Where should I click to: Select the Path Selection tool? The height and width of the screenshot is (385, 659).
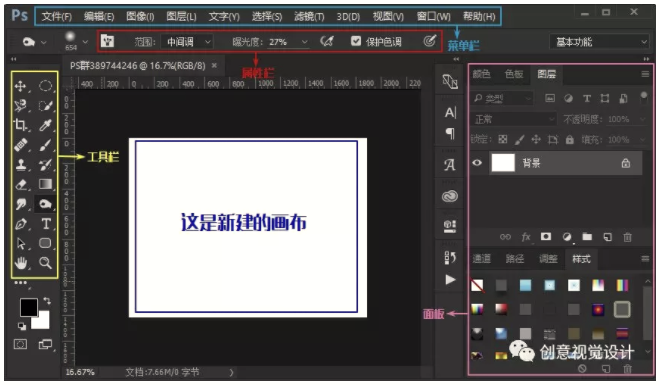click(x=20, y=243)
